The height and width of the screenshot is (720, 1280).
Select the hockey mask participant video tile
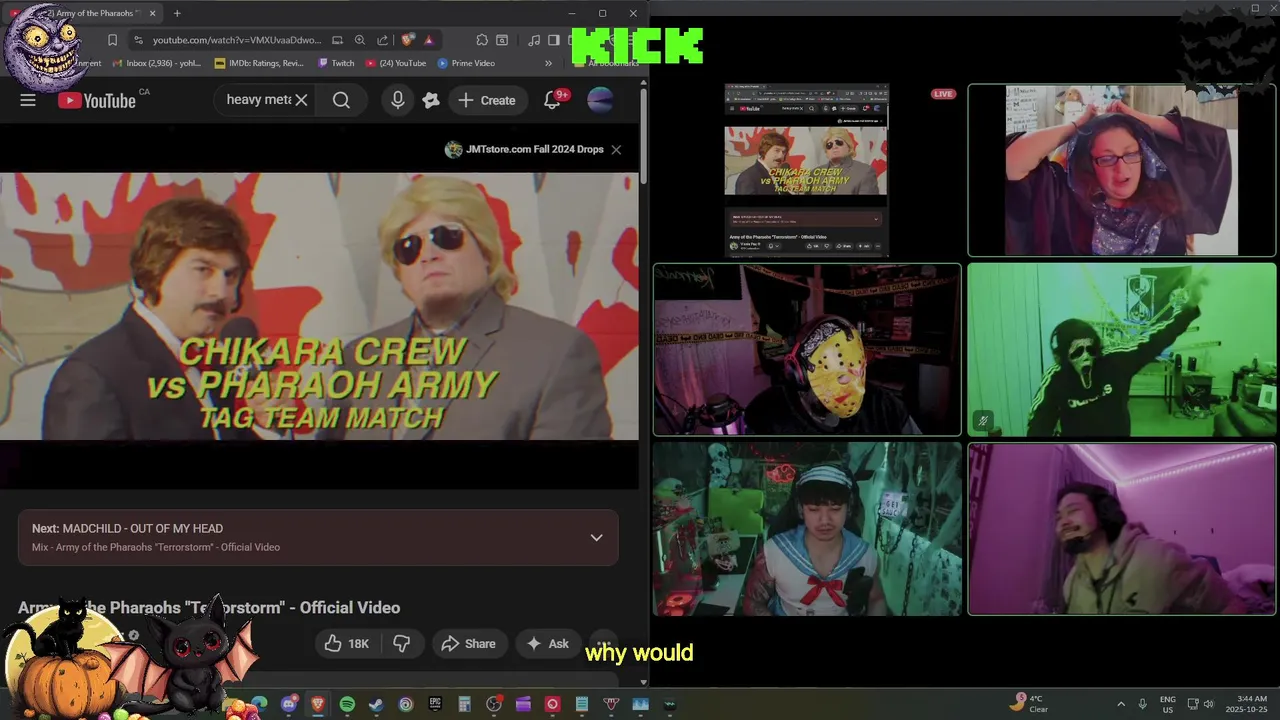[x=807, y=350]
